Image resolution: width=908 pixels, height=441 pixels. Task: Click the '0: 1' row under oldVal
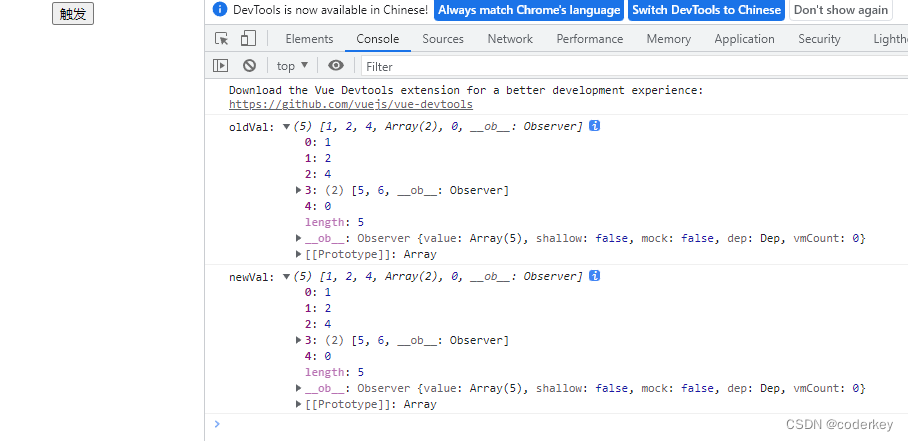point(318,142)
